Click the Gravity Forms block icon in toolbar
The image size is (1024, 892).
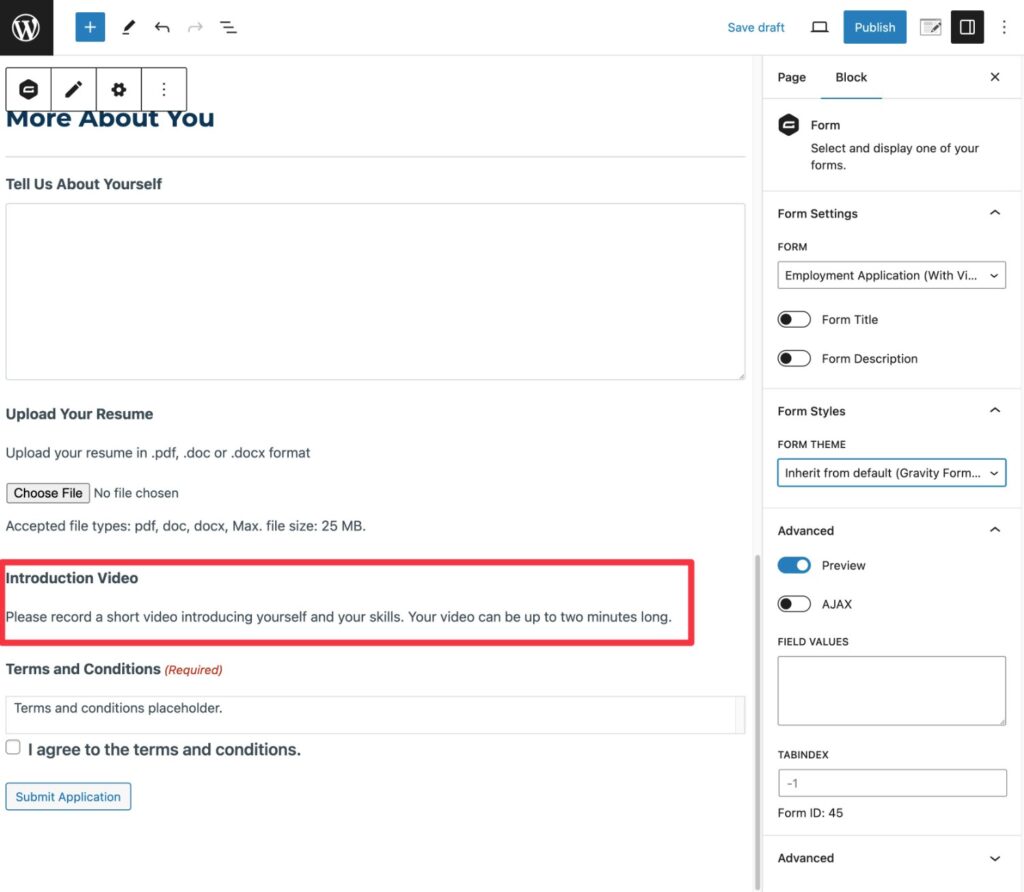29,90
